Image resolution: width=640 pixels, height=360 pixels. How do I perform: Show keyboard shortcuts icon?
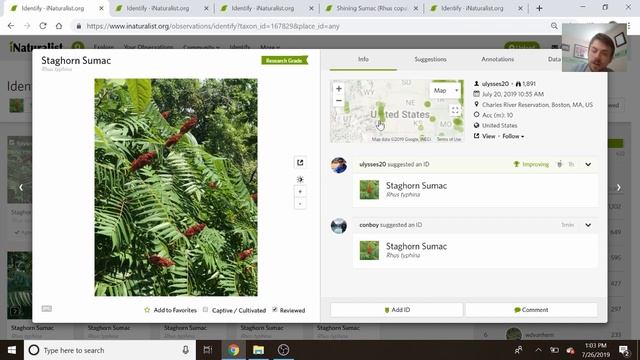point(47,309)
